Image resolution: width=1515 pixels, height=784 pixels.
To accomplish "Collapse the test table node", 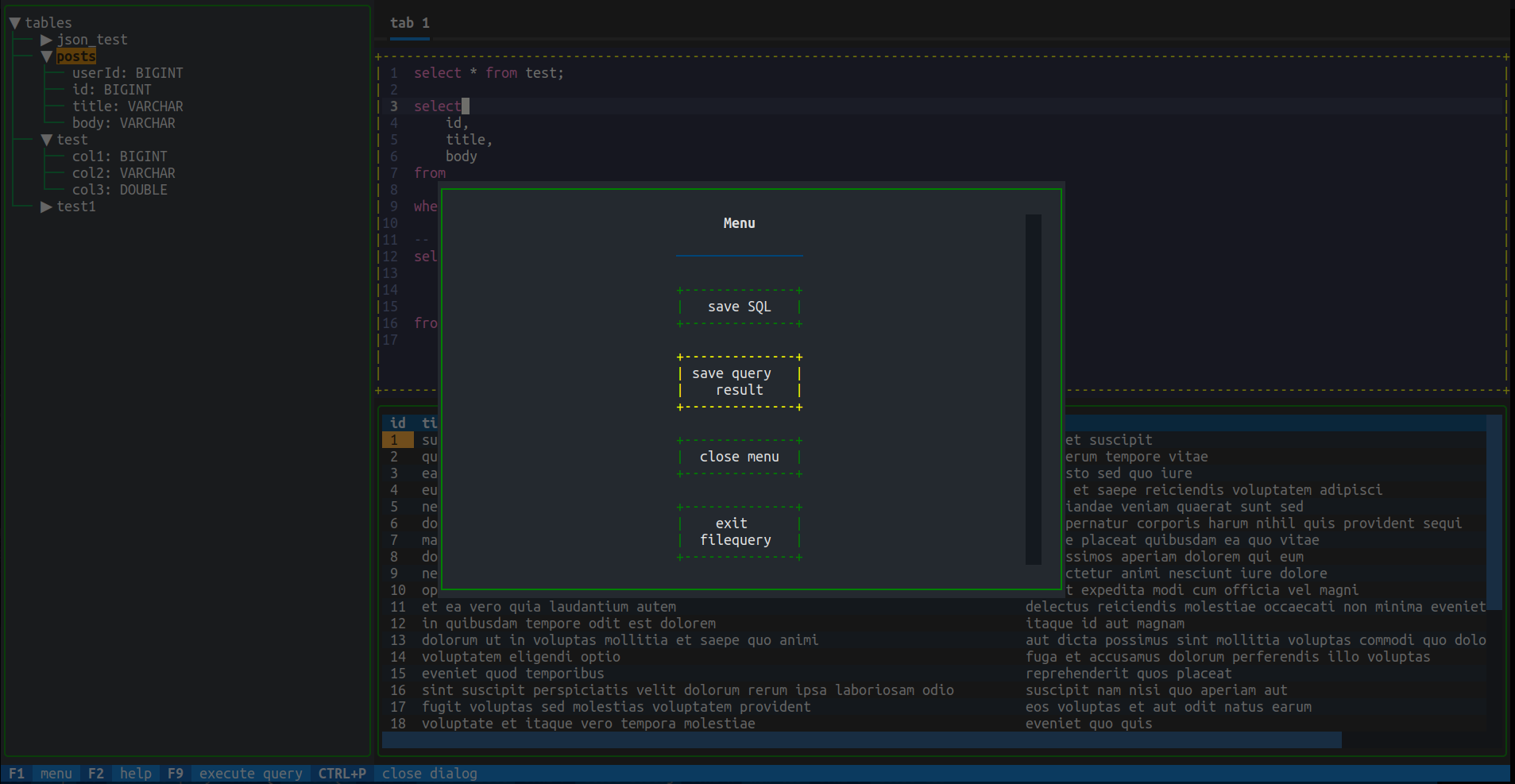I will tap(46, 139).
